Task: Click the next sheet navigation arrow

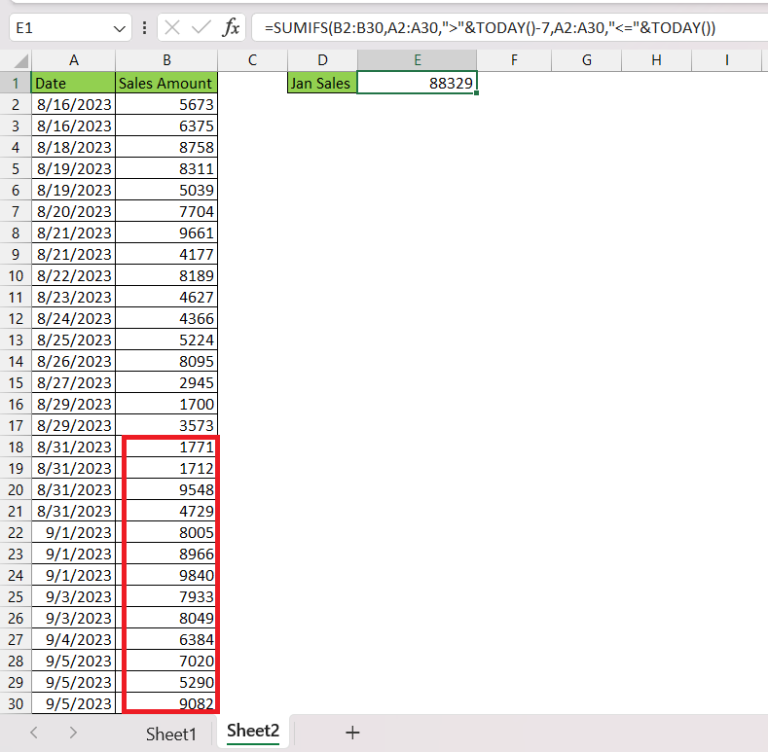Action: [x=73, y=732]
